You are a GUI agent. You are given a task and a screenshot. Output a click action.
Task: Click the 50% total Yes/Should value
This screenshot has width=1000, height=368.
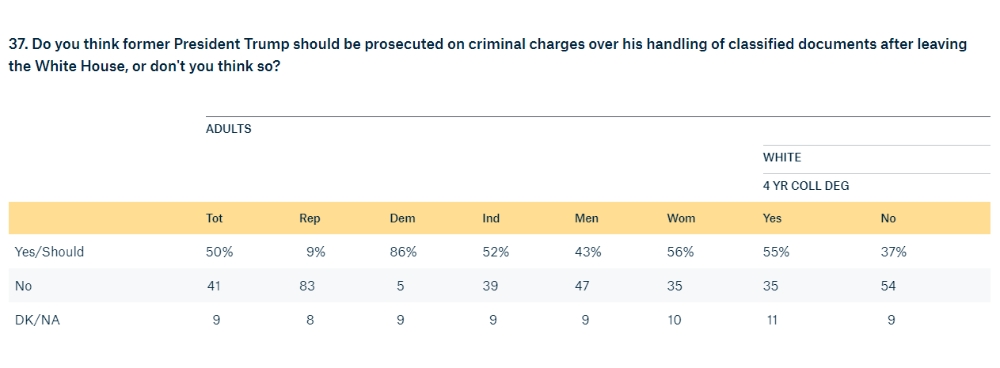click(x=219, y=252)
